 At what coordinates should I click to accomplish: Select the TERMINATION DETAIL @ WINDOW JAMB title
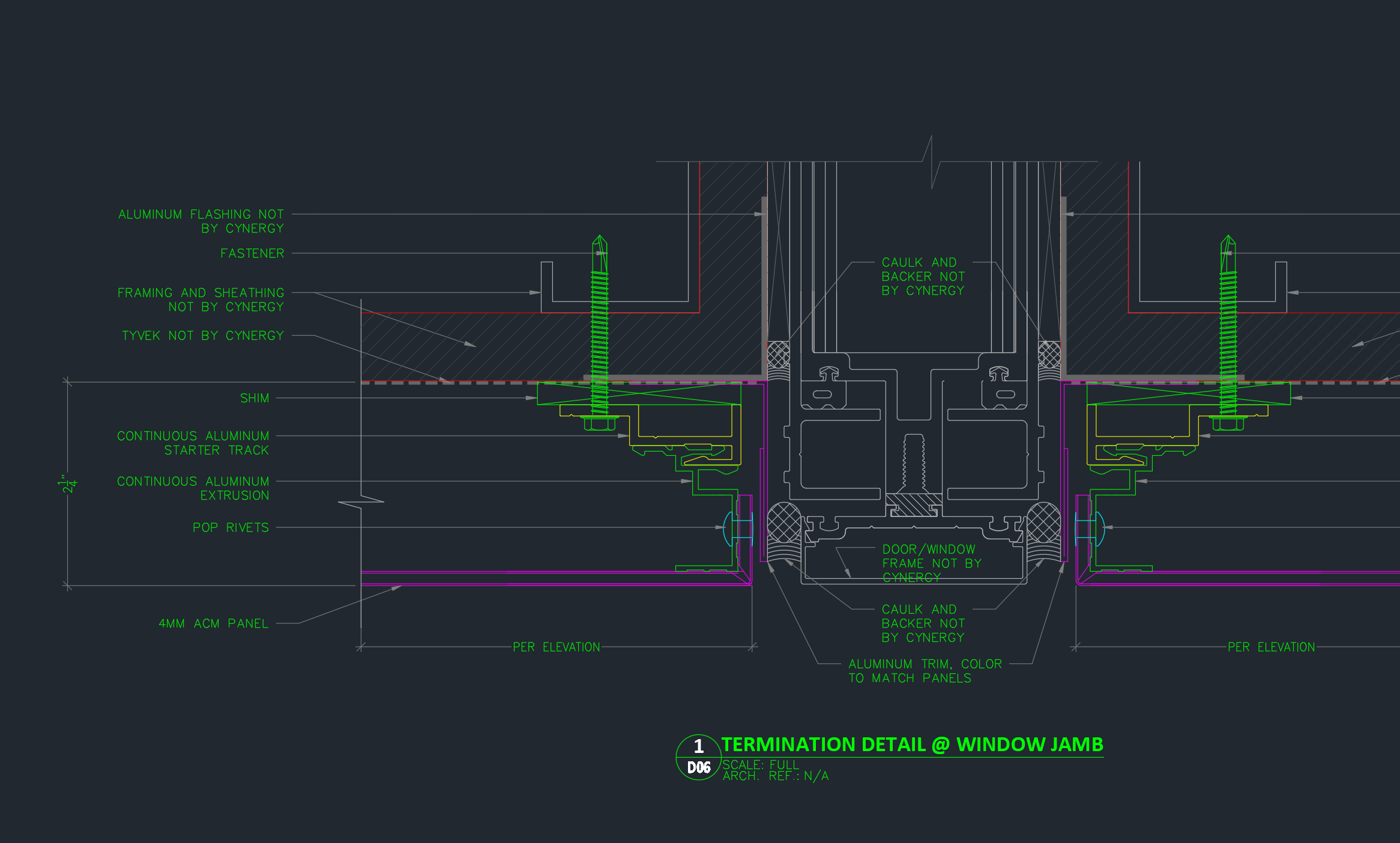tap(912, 745)
